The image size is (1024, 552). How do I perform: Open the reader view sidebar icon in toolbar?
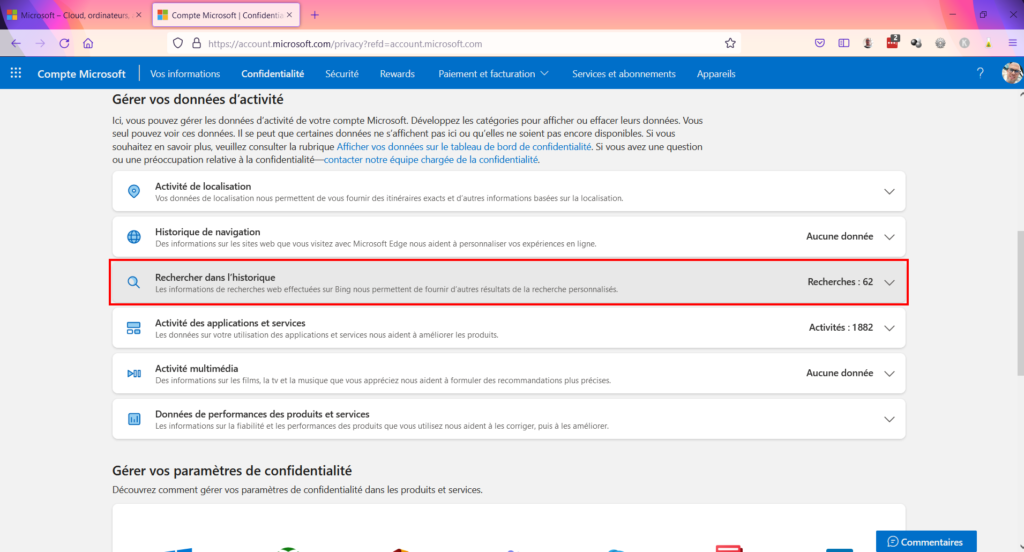coord(844,43)
